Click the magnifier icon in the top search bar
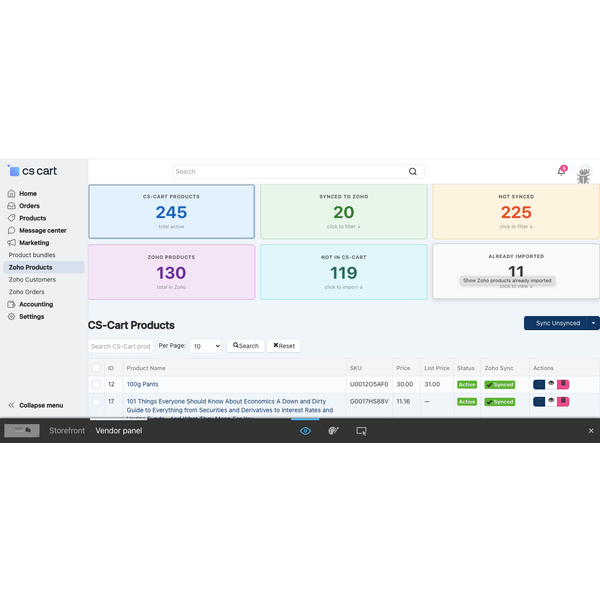600x600 pixels. [x=412, y=171]
